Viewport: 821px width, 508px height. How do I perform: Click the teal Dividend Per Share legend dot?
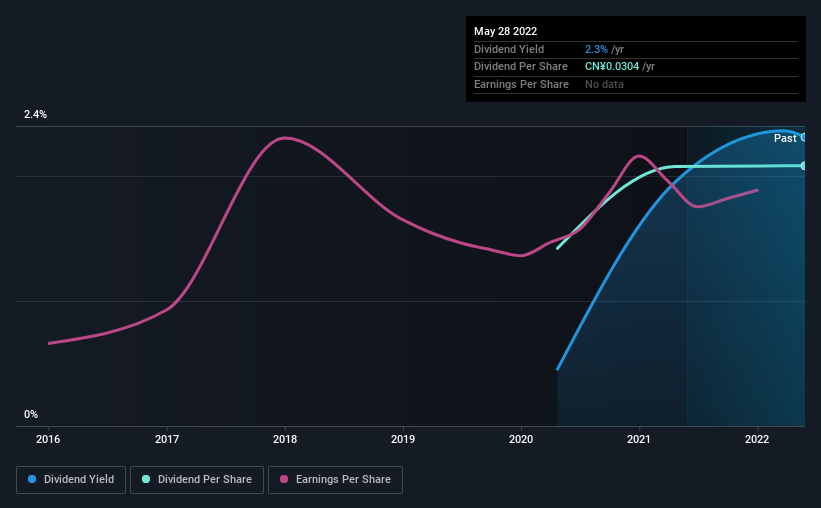[x=146, y=479]
